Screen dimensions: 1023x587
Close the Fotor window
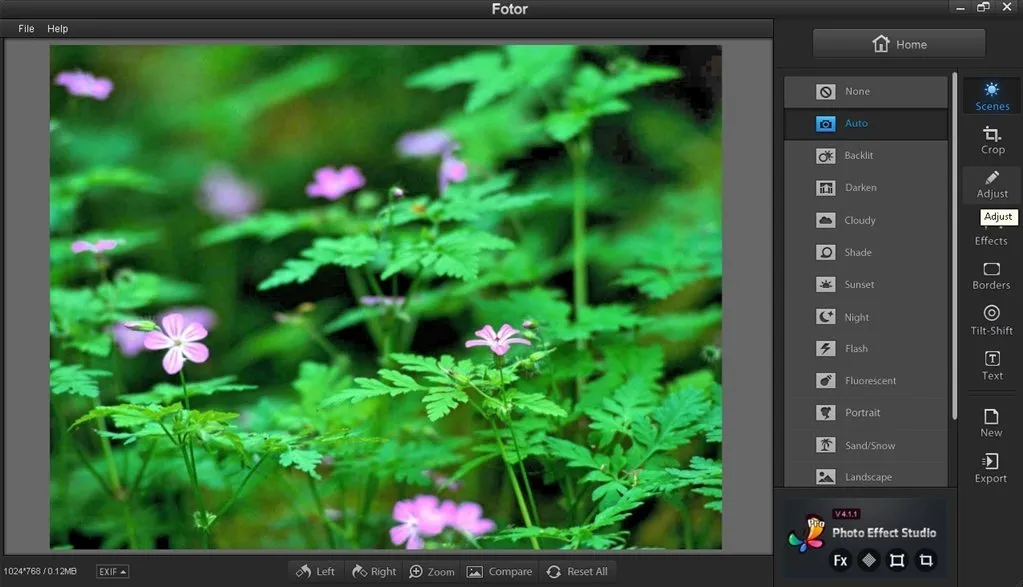(x=1007, y=7)
